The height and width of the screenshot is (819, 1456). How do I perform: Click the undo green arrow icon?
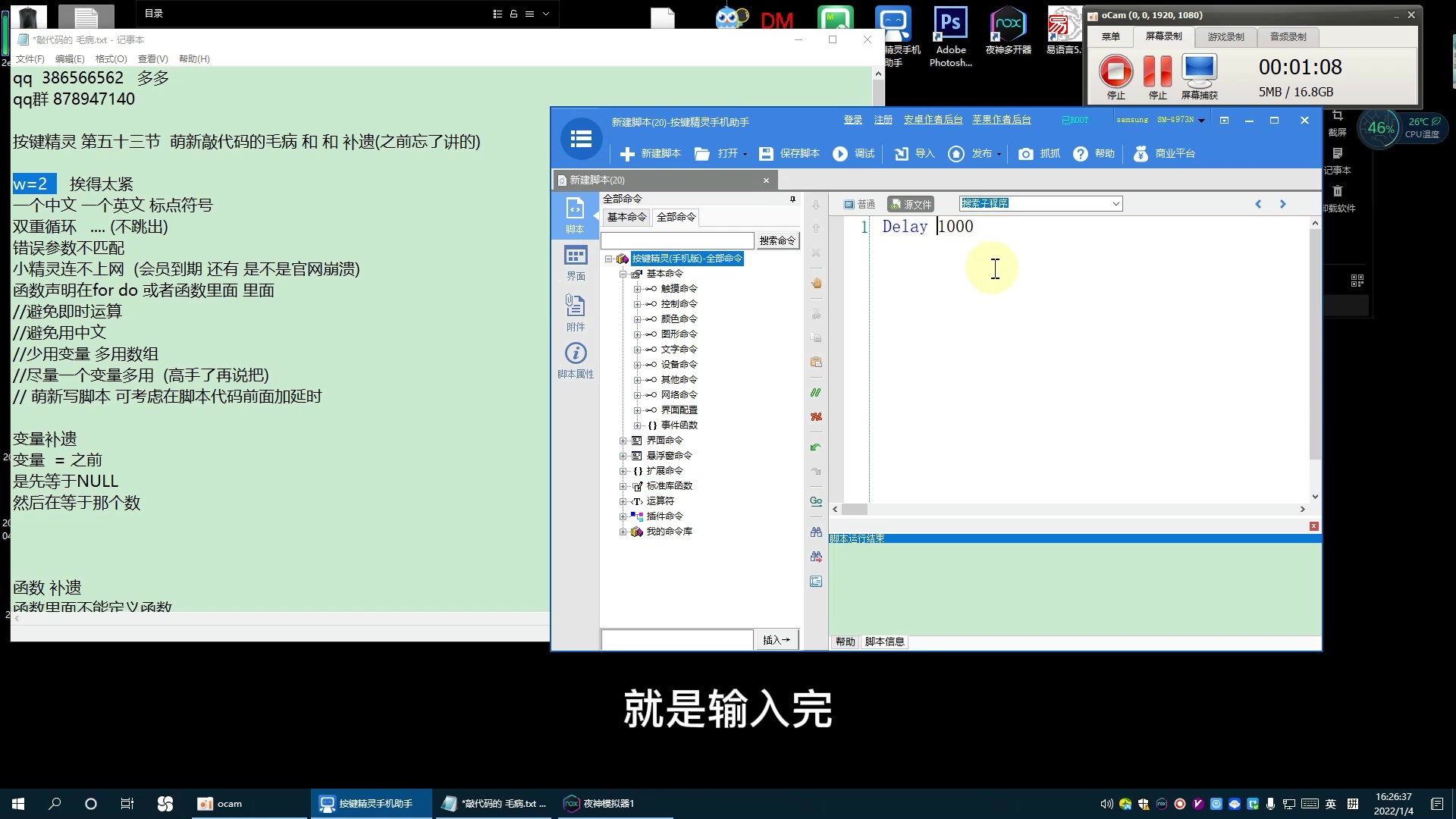pyautogui.click(x=816, y=447)
